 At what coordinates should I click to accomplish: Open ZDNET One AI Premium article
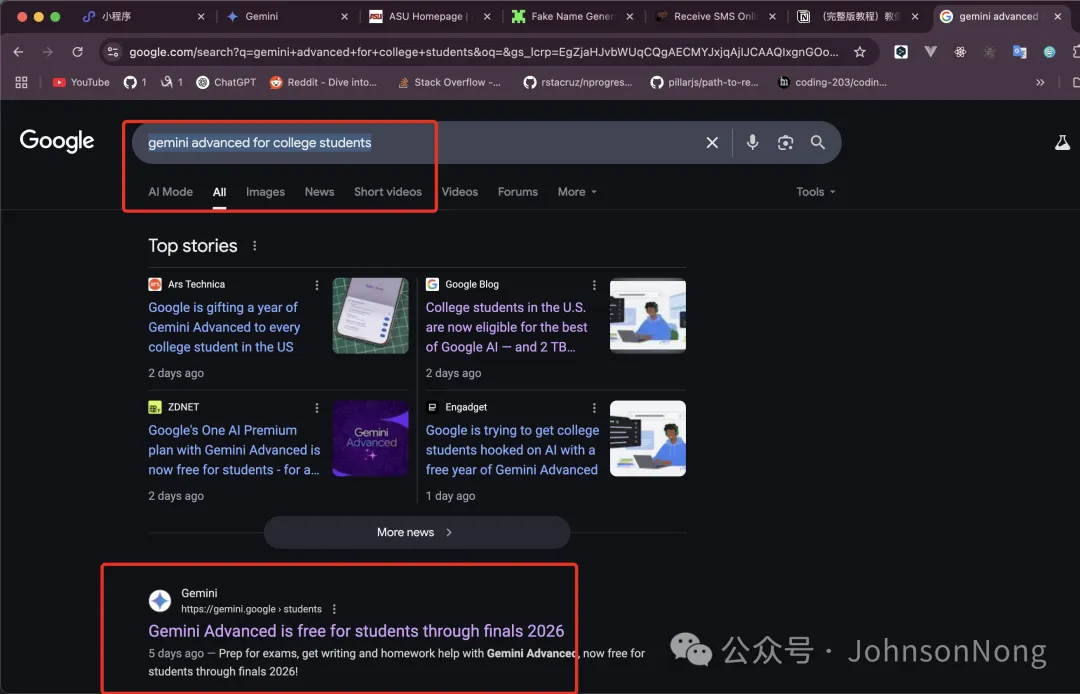234,450
